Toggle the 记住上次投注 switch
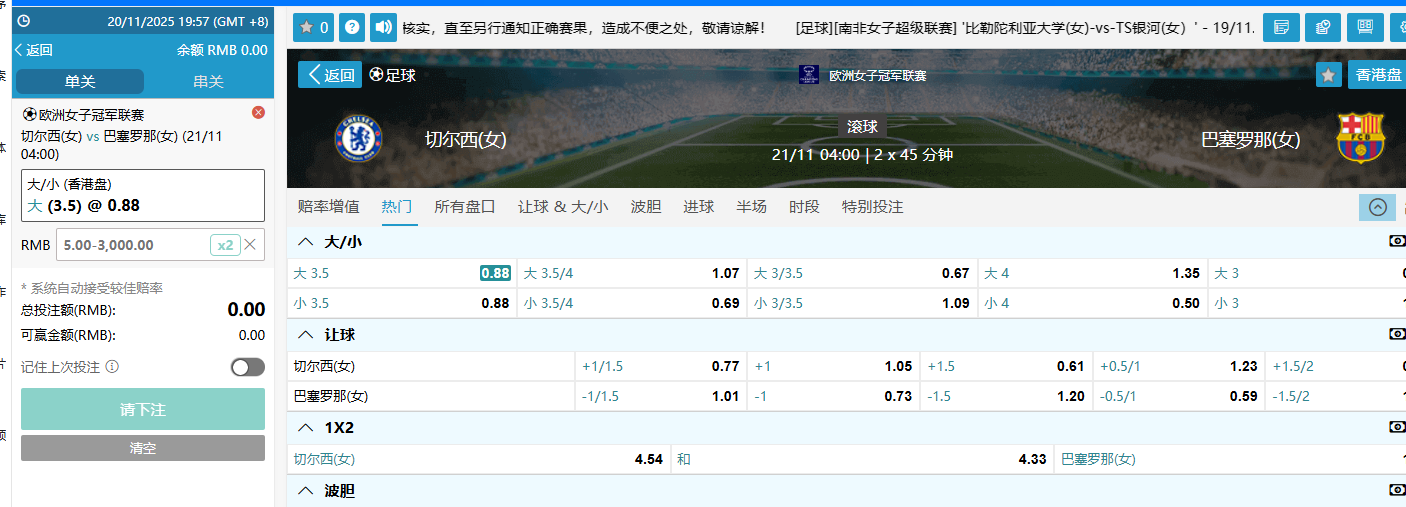Image resolution: width=1406 pixels, height=507 pixels. click(247, 367)
